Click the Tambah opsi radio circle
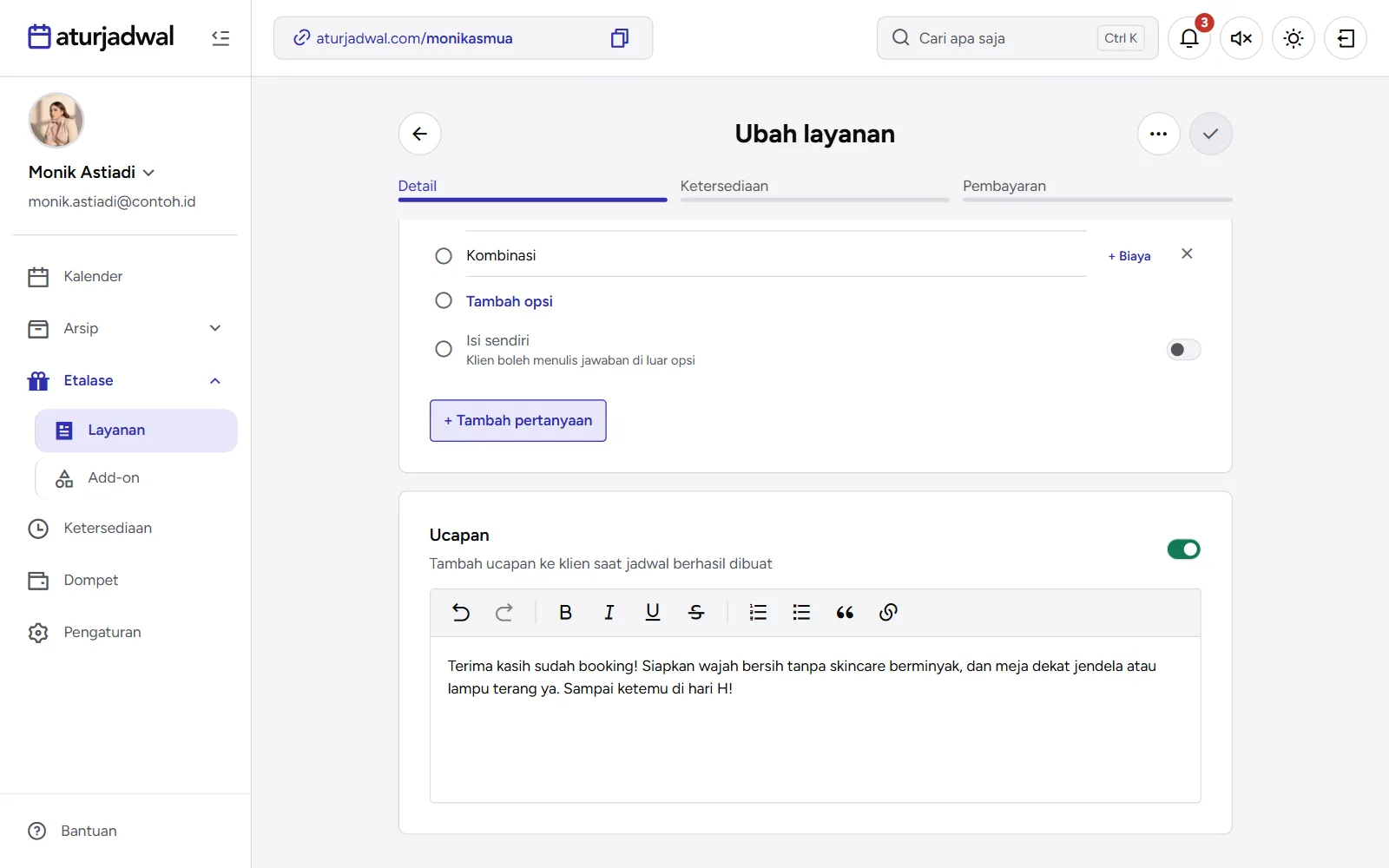The width and height of the screenshot is (1389, 868). click(444, 300)
